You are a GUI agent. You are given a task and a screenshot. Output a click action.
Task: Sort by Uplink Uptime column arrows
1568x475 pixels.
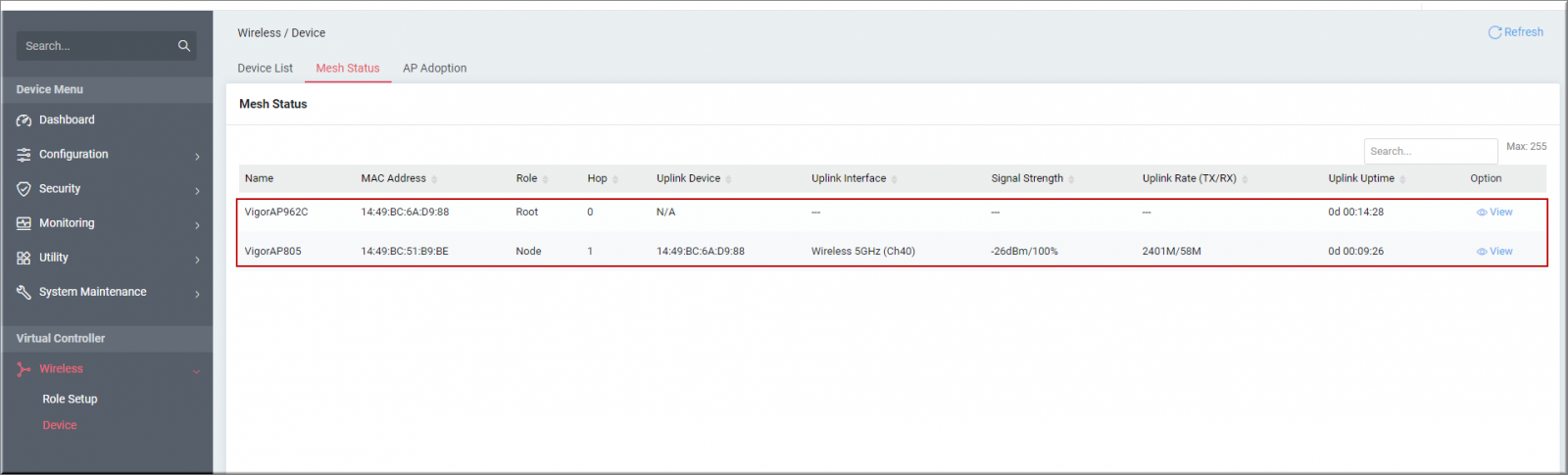click(x=1402, y=179)
